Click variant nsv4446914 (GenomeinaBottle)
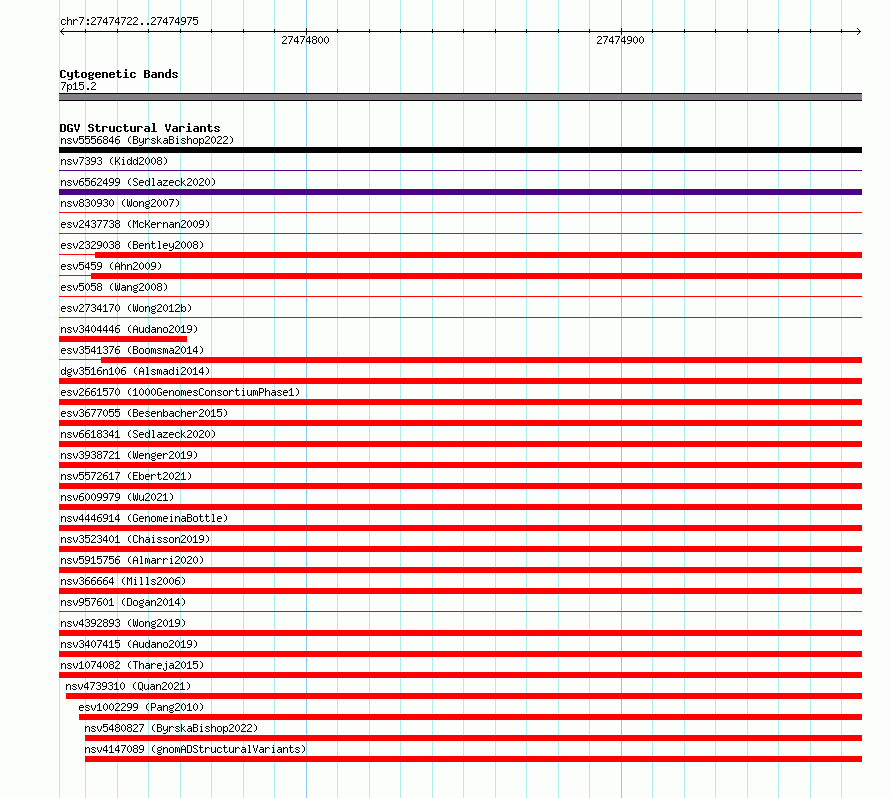 pyautogui.click(x=144, y=518)
